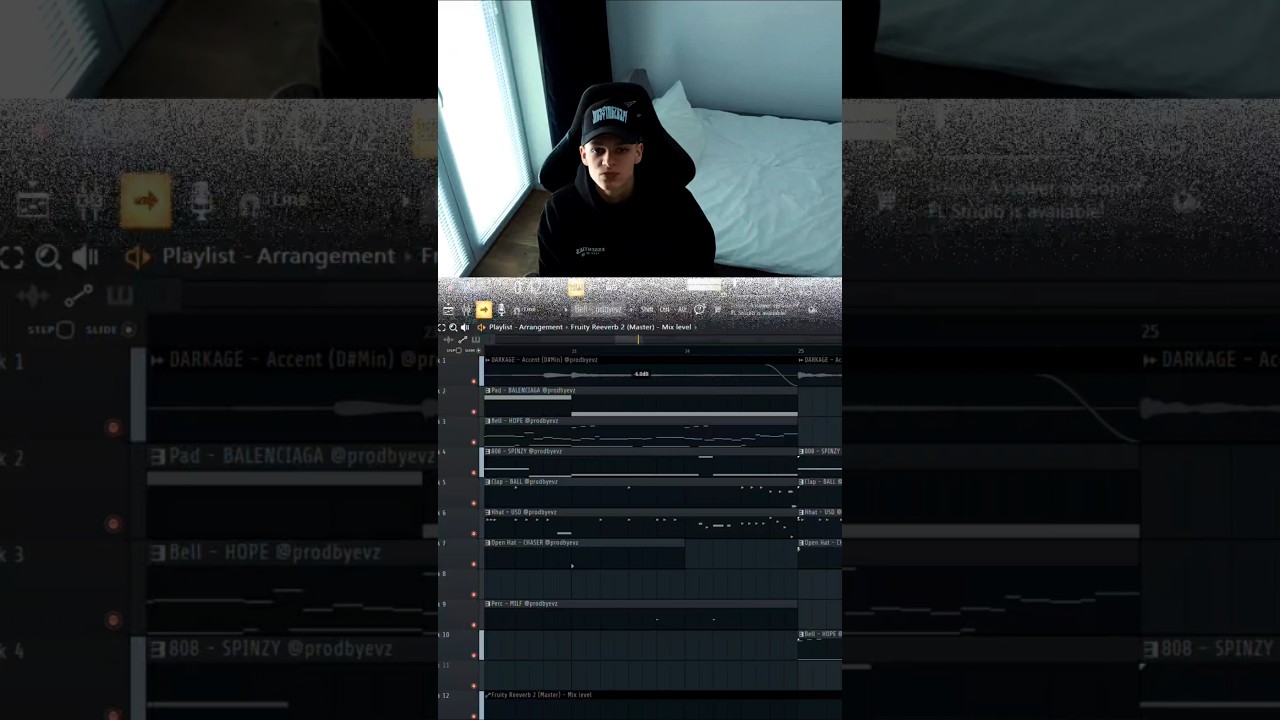This screenshot has width=1280, height=720.
Task: Mute track 7 with its red dot
Action: 474,564
